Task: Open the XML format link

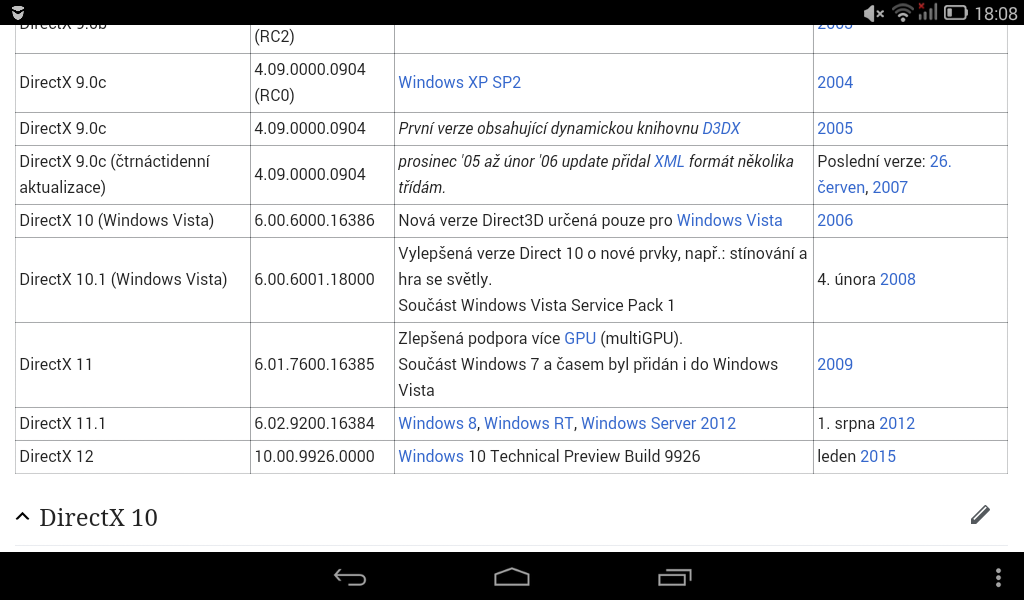Action: click(669, 161)
